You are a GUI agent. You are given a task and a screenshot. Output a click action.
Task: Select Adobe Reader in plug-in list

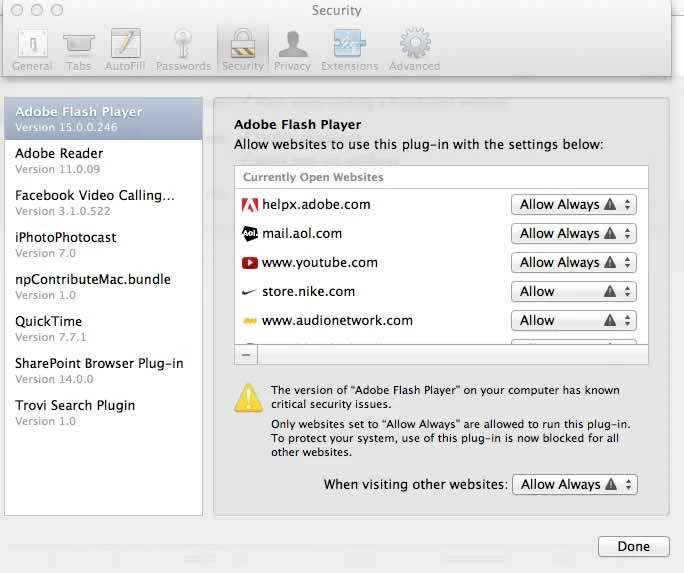pos(103,161)
